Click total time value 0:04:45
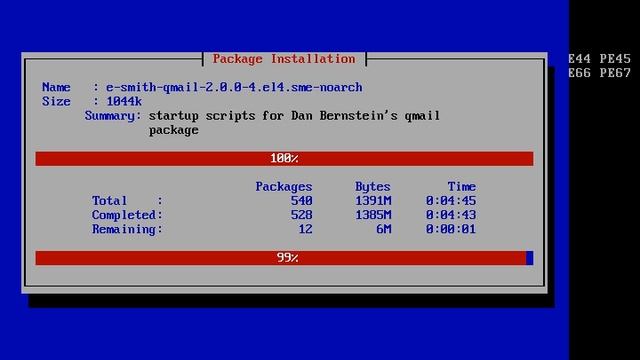Screen dimensions: 640x360 click(451, 201)
